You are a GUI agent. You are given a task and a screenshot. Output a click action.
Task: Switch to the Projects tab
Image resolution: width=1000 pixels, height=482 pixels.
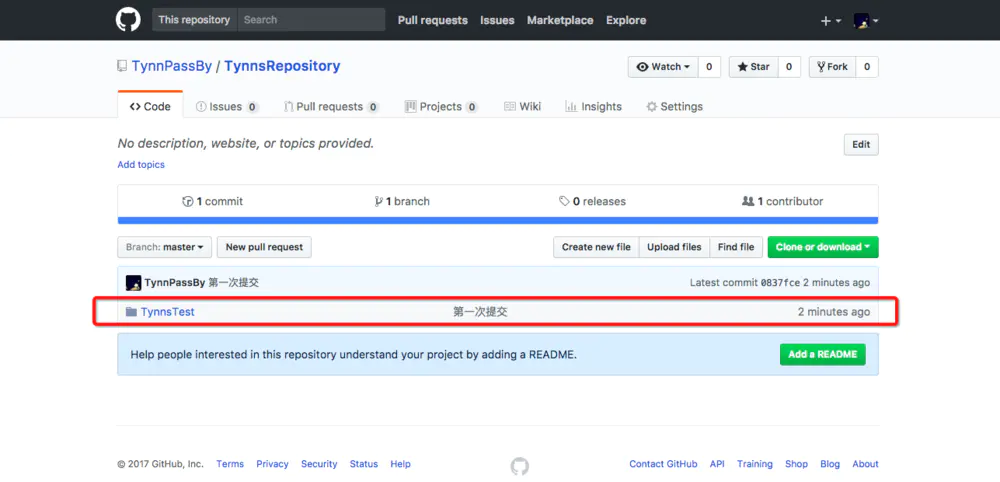[441, 106]
